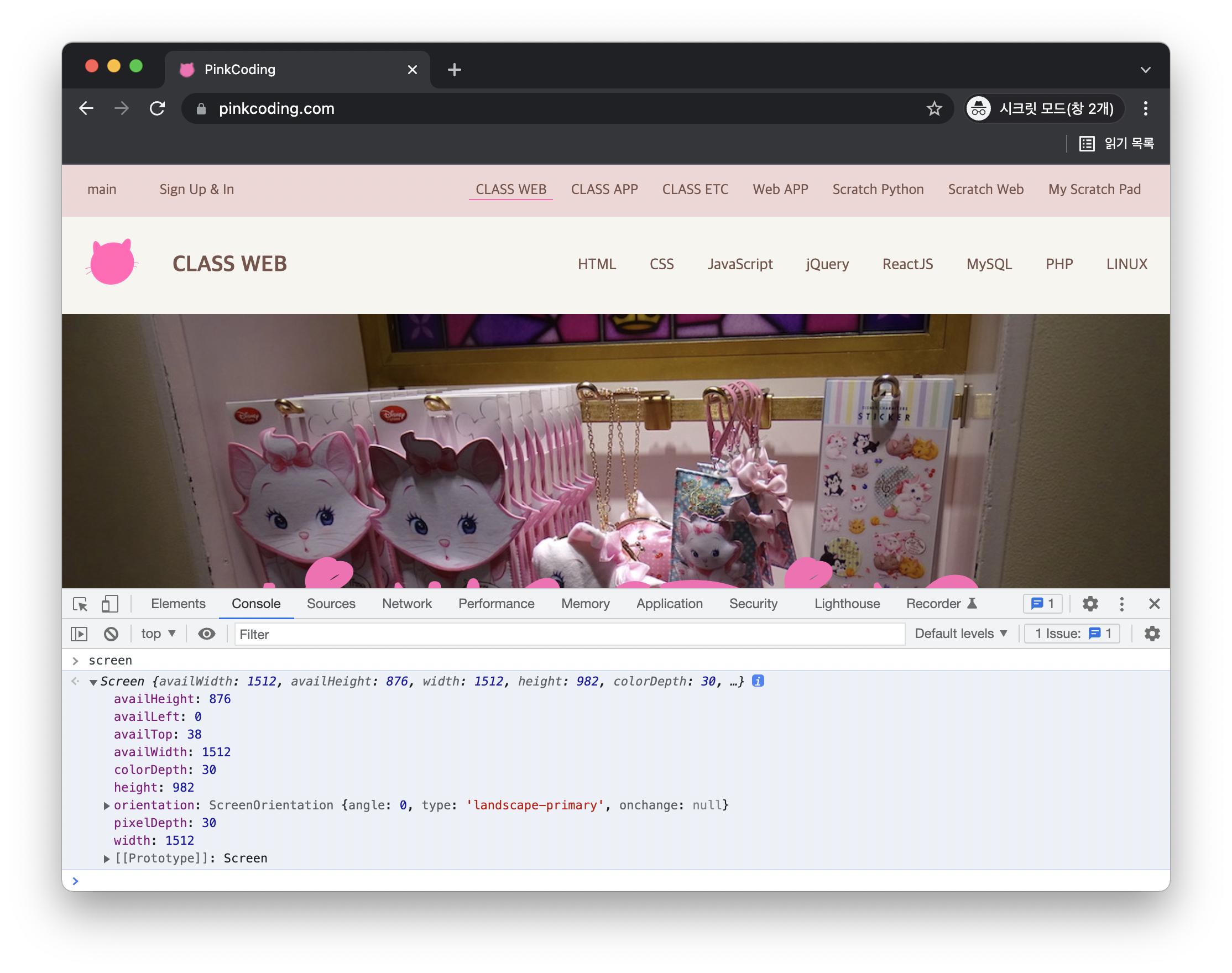The height and width of the screenshot is (973, 1232).
Task: Open CLASS ETC navigation link
Action: point(695,189)
